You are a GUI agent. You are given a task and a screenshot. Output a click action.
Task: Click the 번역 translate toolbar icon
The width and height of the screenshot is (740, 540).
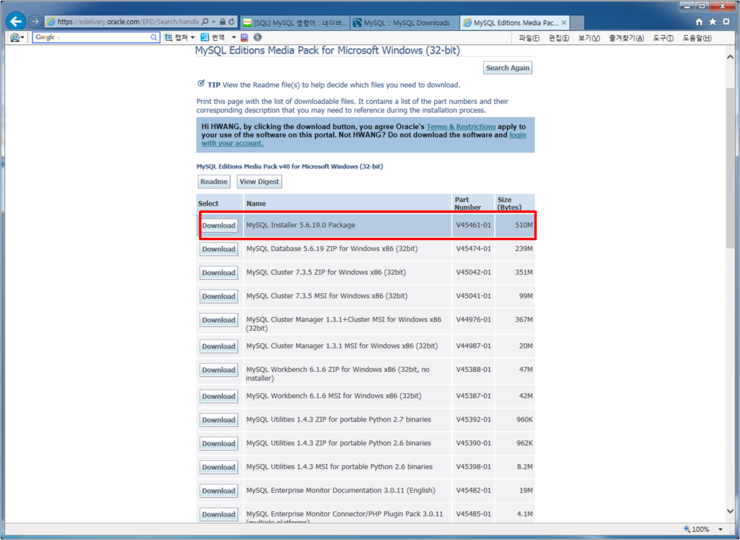pyautogui.click(x=204, y=37)
